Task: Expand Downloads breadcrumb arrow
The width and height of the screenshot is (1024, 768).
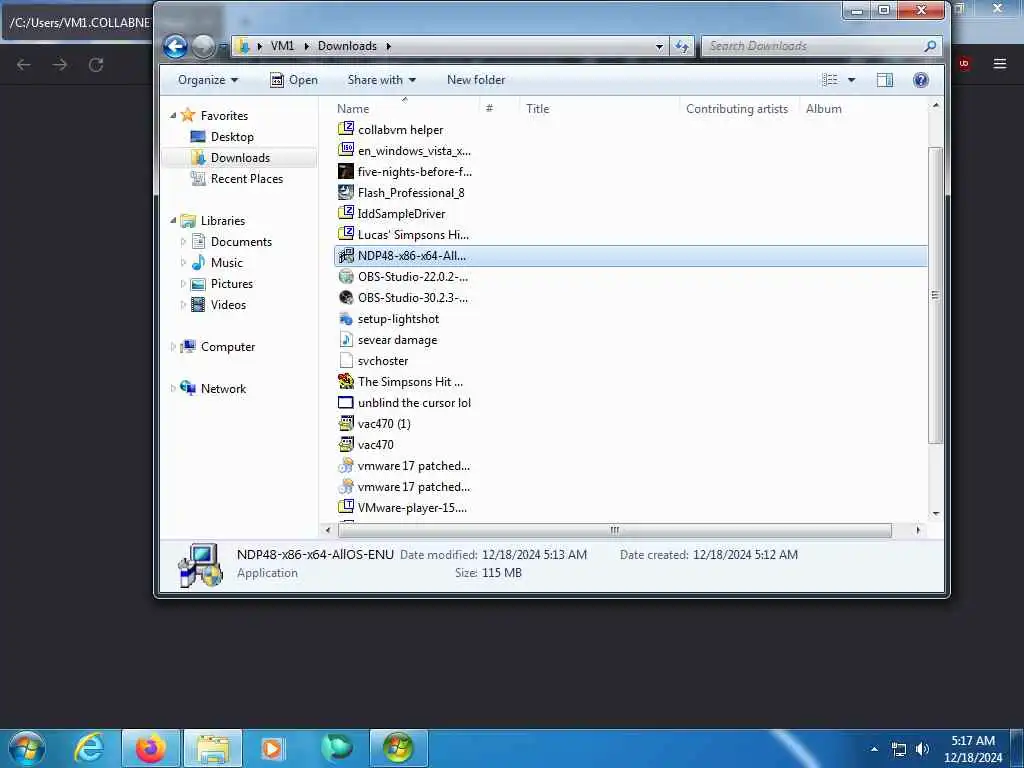Action: pyautogui.click(x=389, y=46)
